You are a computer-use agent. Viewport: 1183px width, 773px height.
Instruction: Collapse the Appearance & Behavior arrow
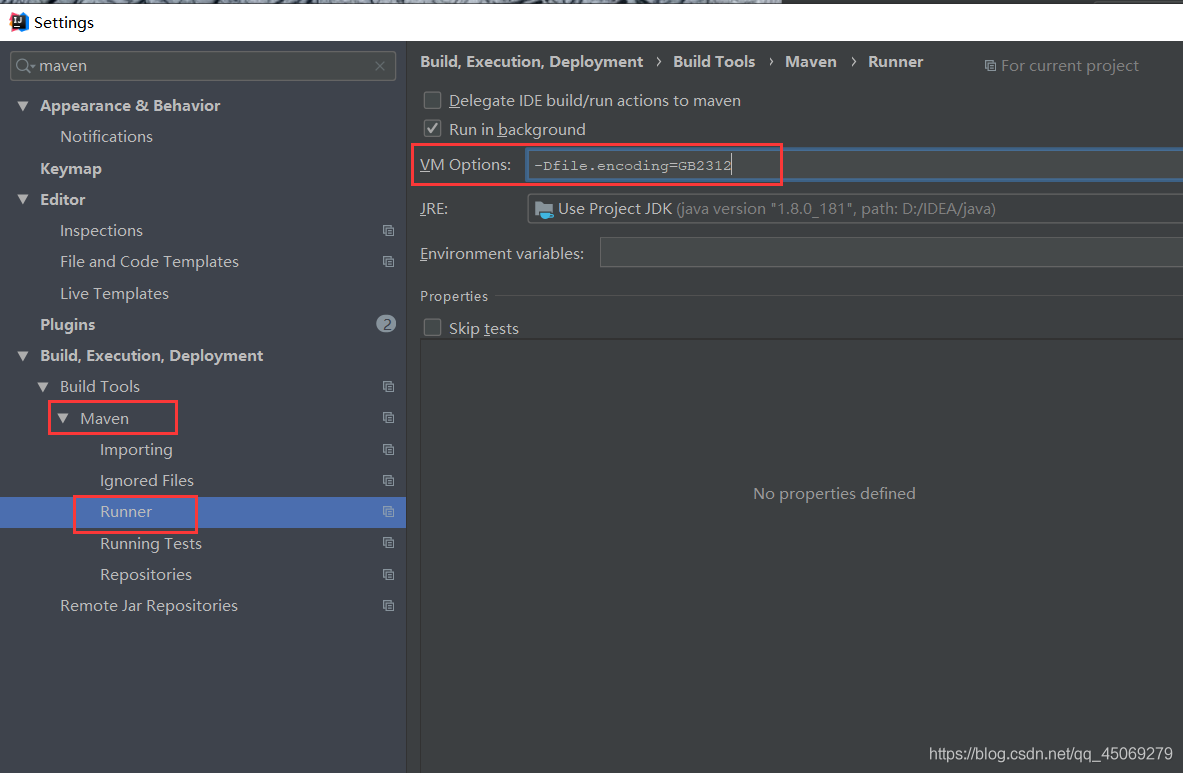tap(23, 106)
